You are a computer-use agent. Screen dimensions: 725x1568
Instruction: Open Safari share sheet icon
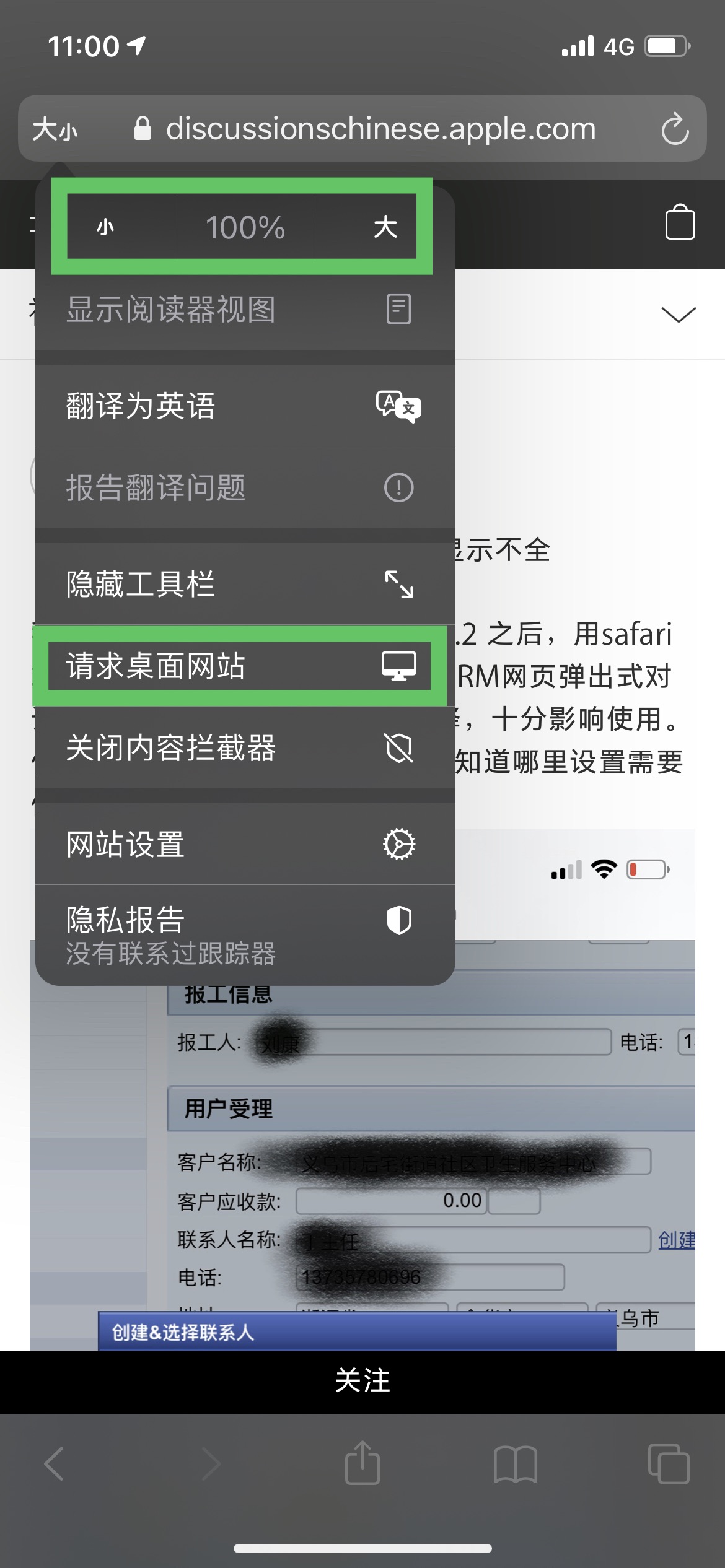(362, 1463)
